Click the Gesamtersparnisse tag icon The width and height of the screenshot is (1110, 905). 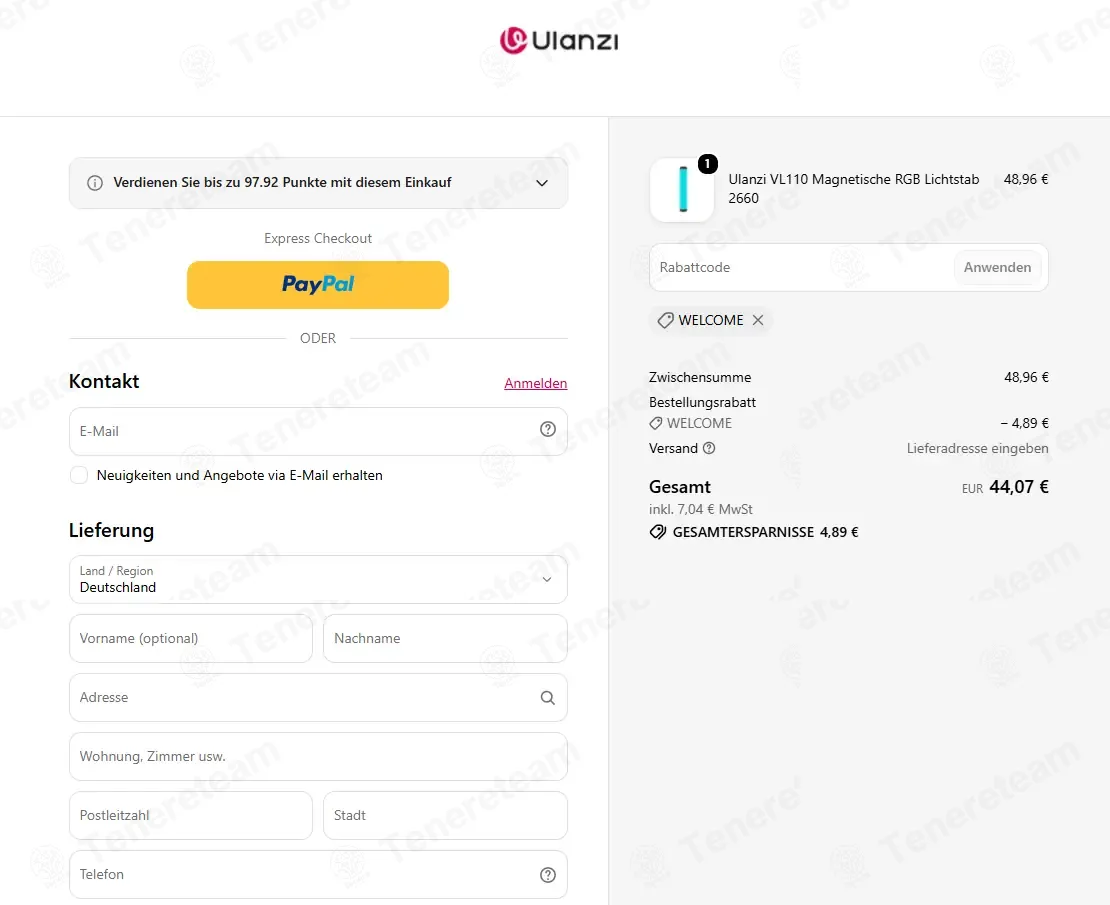(658, 532)
